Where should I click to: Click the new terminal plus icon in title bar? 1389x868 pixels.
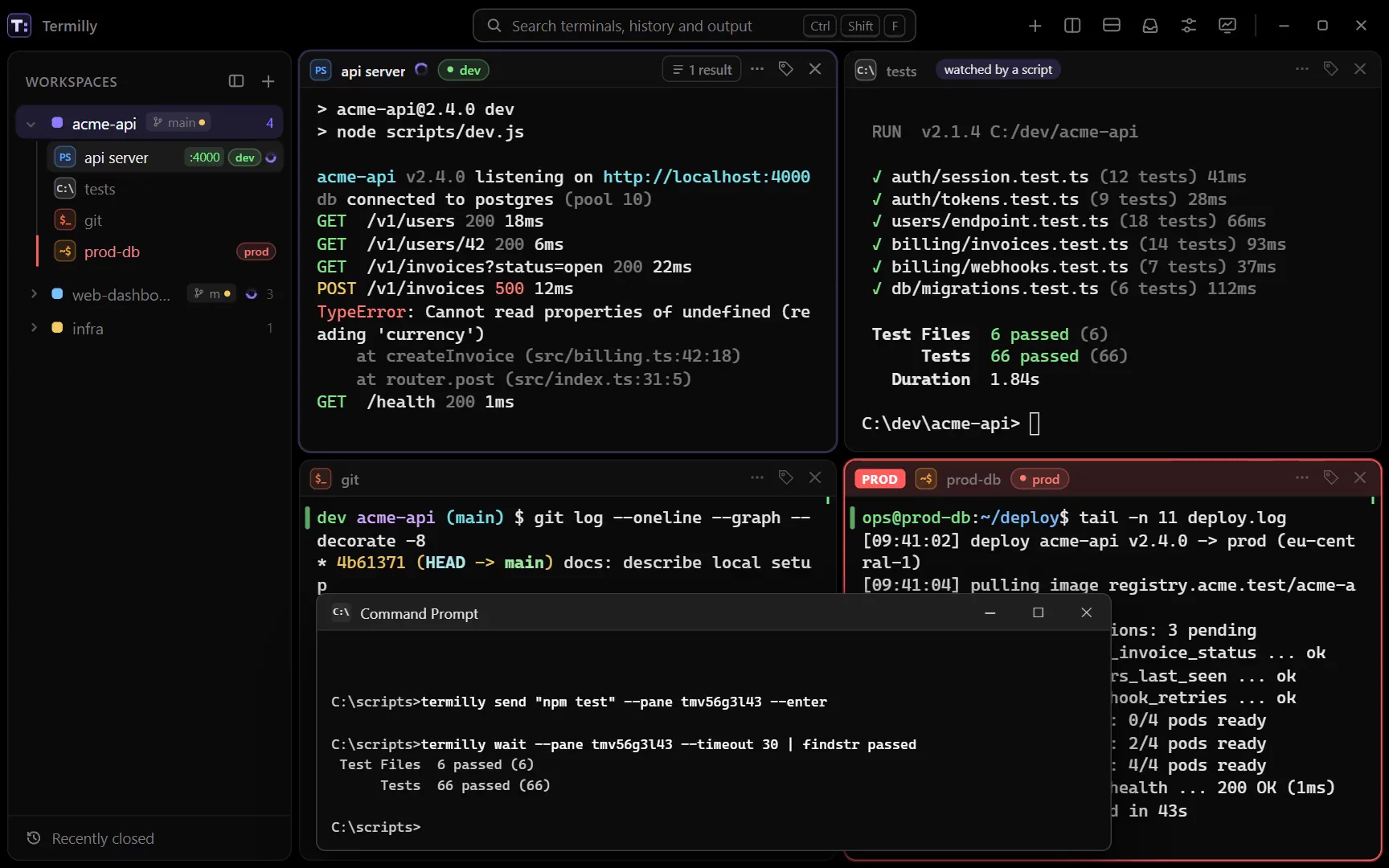1035,26
